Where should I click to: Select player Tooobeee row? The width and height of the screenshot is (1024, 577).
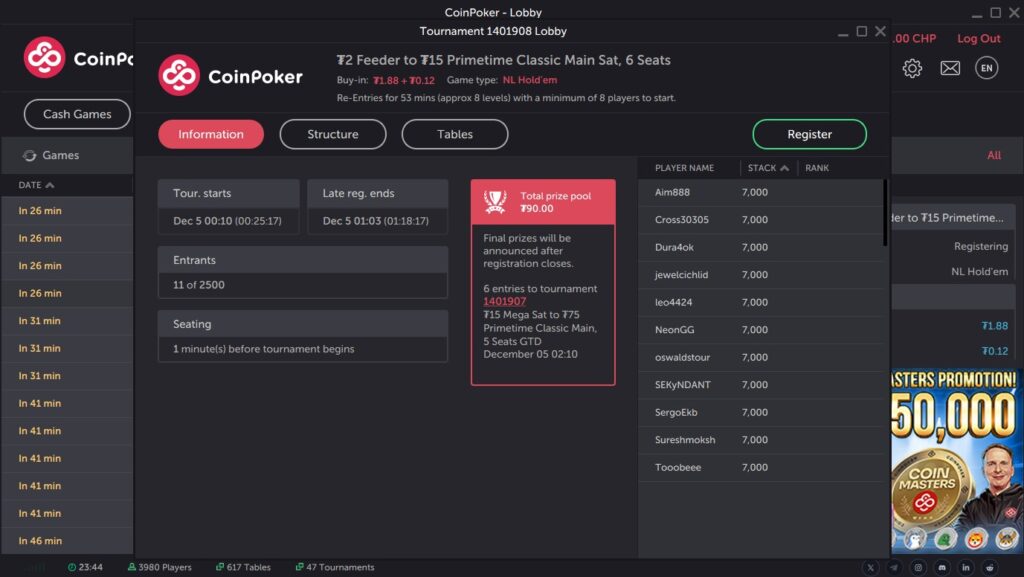(x=760, y=467)
